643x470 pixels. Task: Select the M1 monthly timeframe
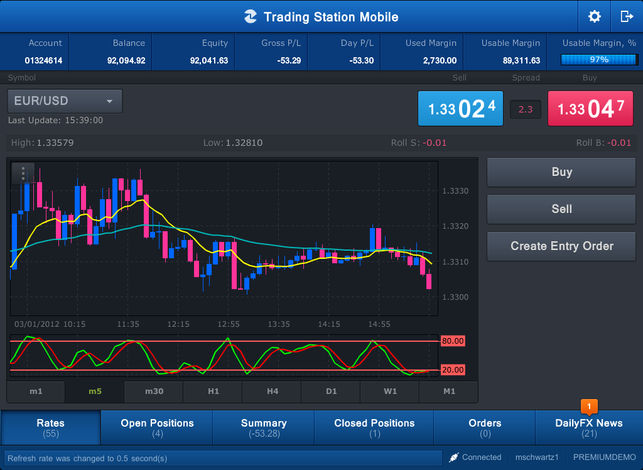point(449,391)
